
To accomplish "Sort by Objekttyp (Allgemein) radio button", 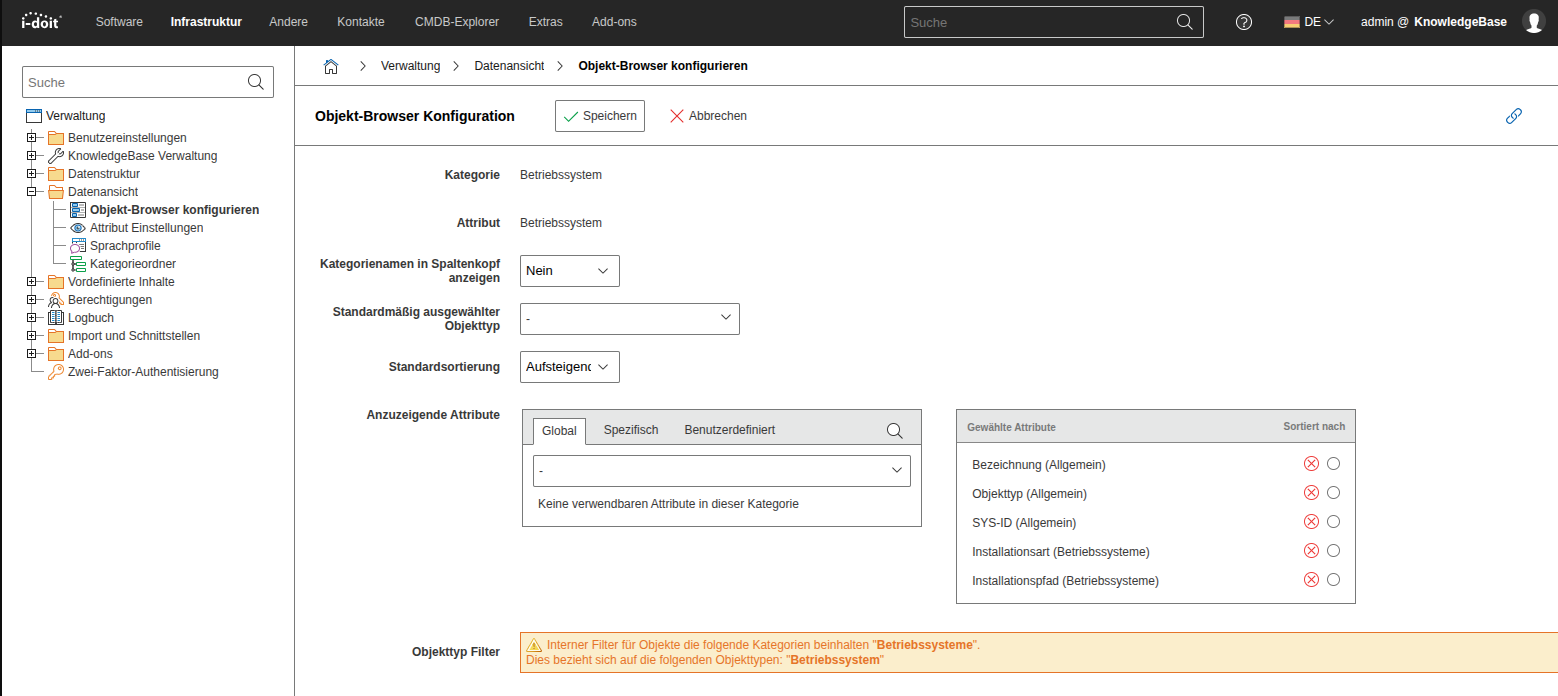I will coord(1333,493).
